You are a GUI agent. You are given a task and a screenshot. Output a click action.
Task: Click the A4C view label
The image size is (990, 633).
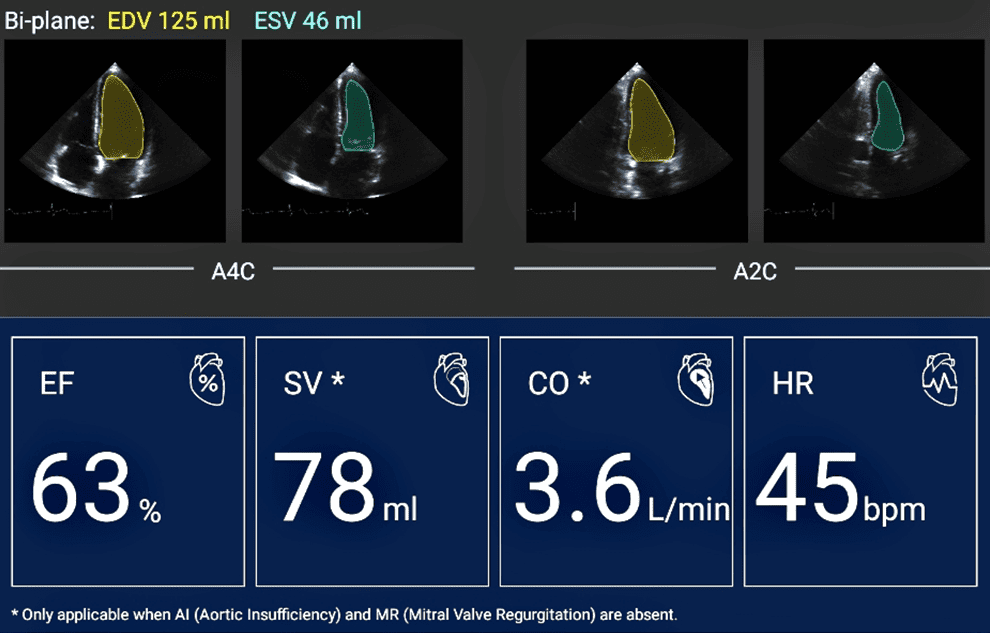click(x=233, y=271)
